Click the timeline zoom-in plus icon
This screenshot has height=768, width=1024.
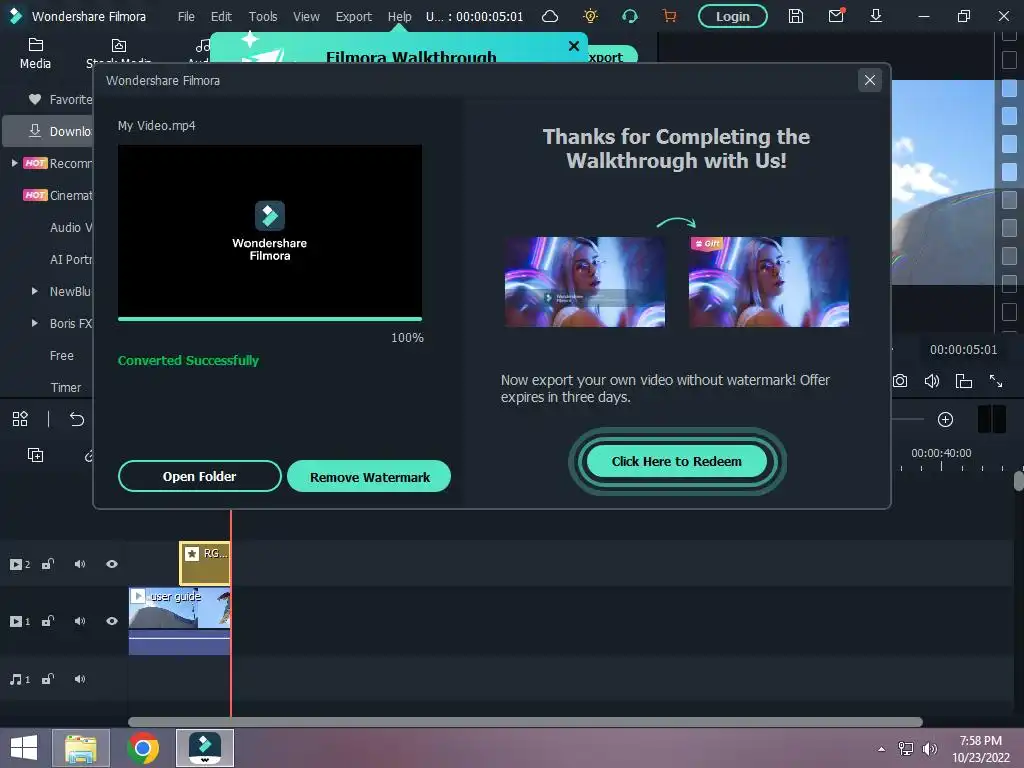click(x=945, y=419)
